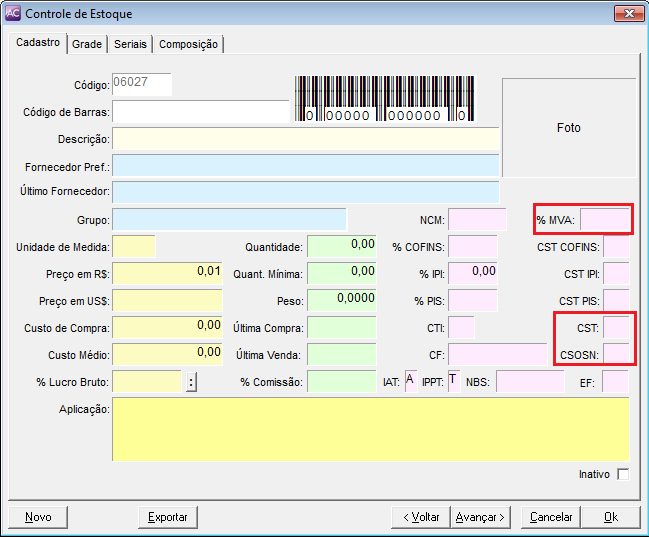Focus the Descrição input field
The height and width of the screenshot is (537, 649).
point(305,138)
